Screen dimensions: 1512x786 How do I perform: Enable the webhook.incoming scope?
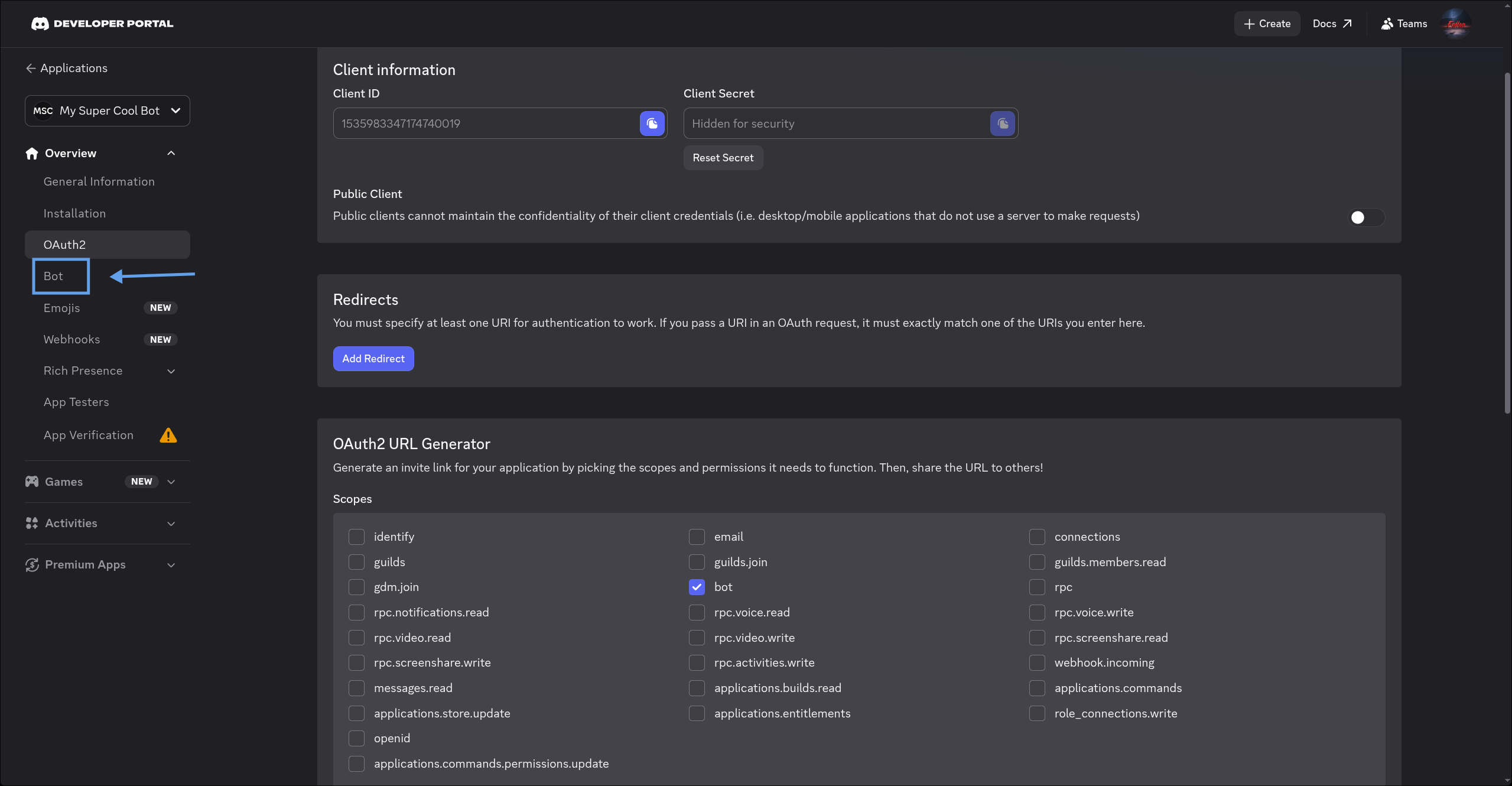coord(1037,662)
